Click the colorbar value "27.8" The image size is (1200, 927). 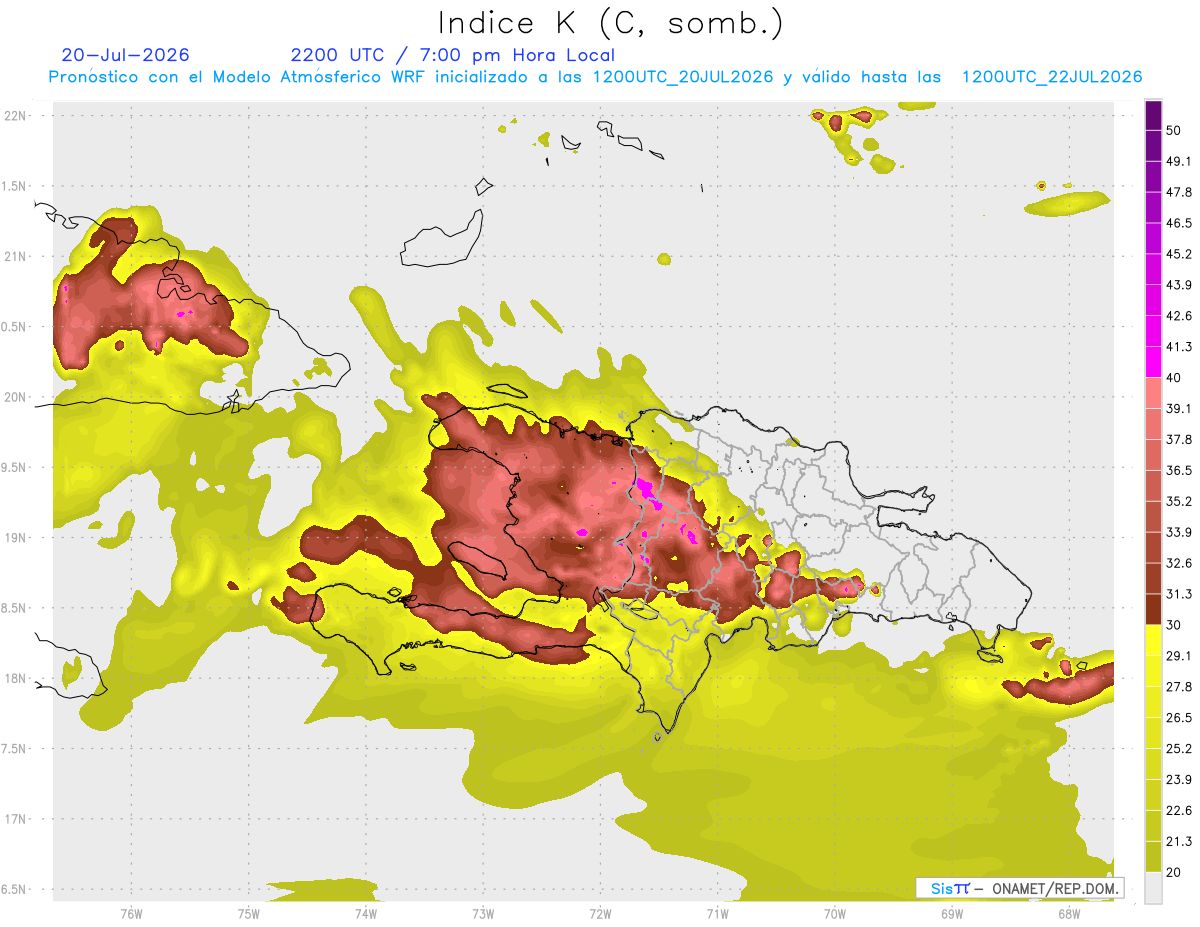[1179, 687]
